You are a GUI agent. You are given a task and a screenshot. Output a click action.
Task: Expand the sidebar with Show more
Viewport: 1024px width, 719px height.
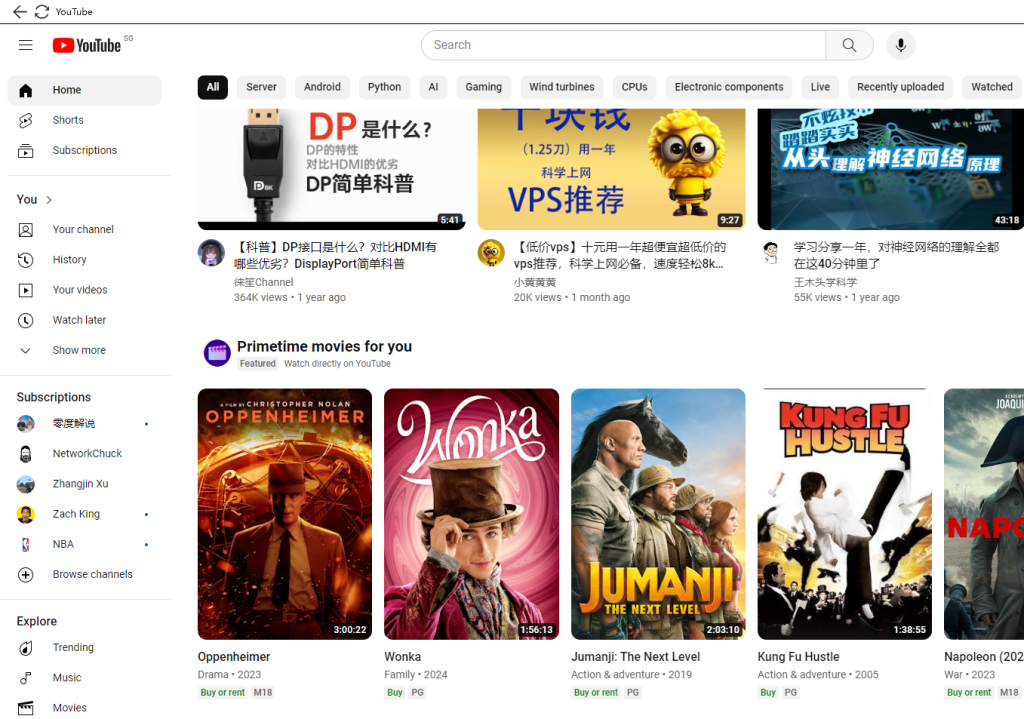(79, 350)
